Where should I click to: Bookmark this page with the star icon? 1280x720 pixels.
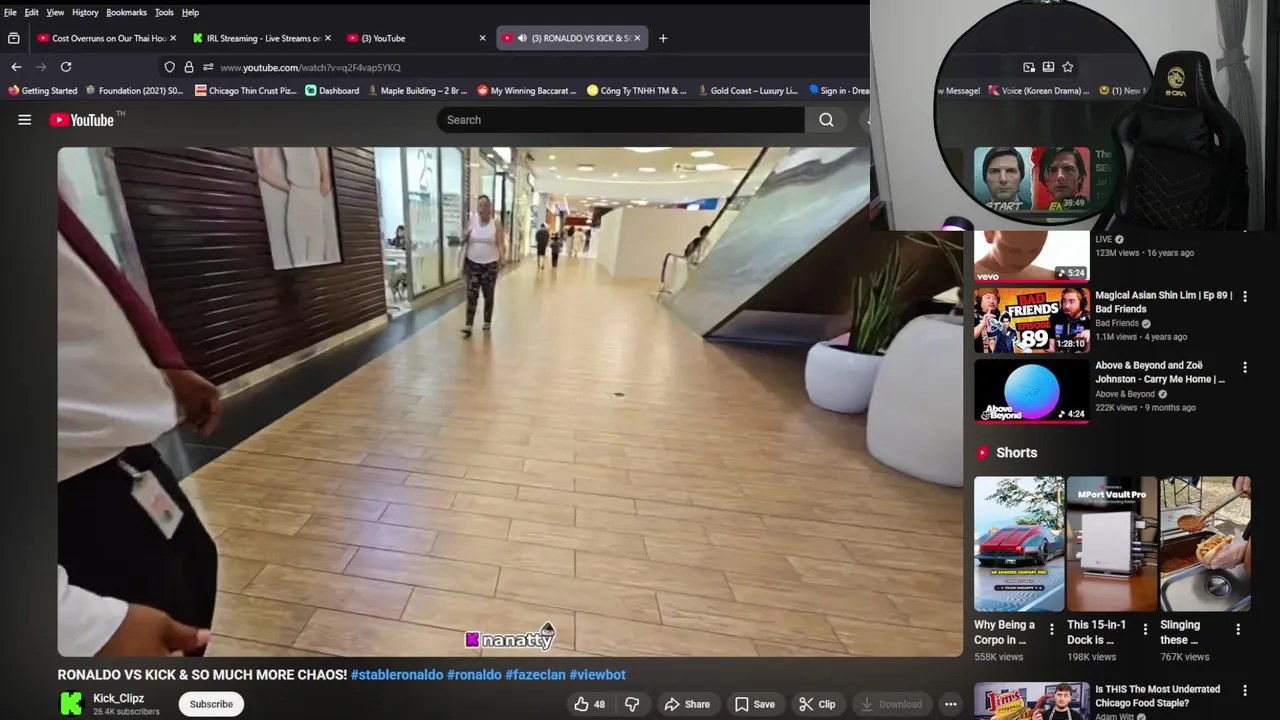coord(1068,67)
